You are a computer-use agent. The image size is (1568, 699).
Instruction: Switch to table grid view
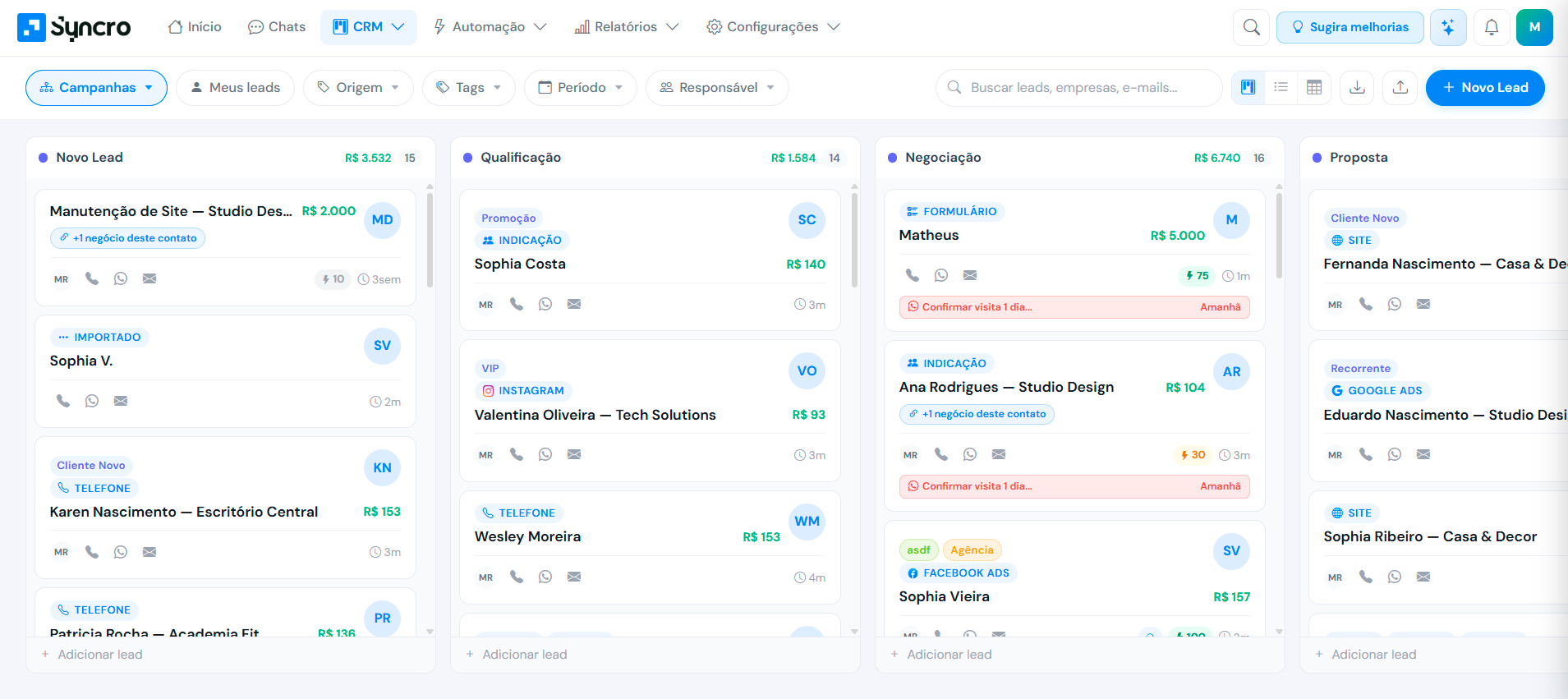[1314, 87]
